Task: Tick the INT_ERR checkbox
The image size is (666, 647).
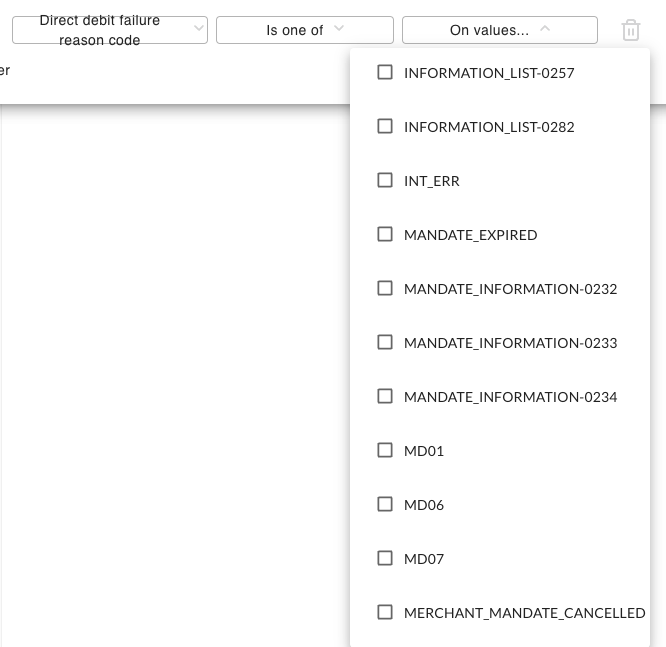Action: tap(385, 180)
